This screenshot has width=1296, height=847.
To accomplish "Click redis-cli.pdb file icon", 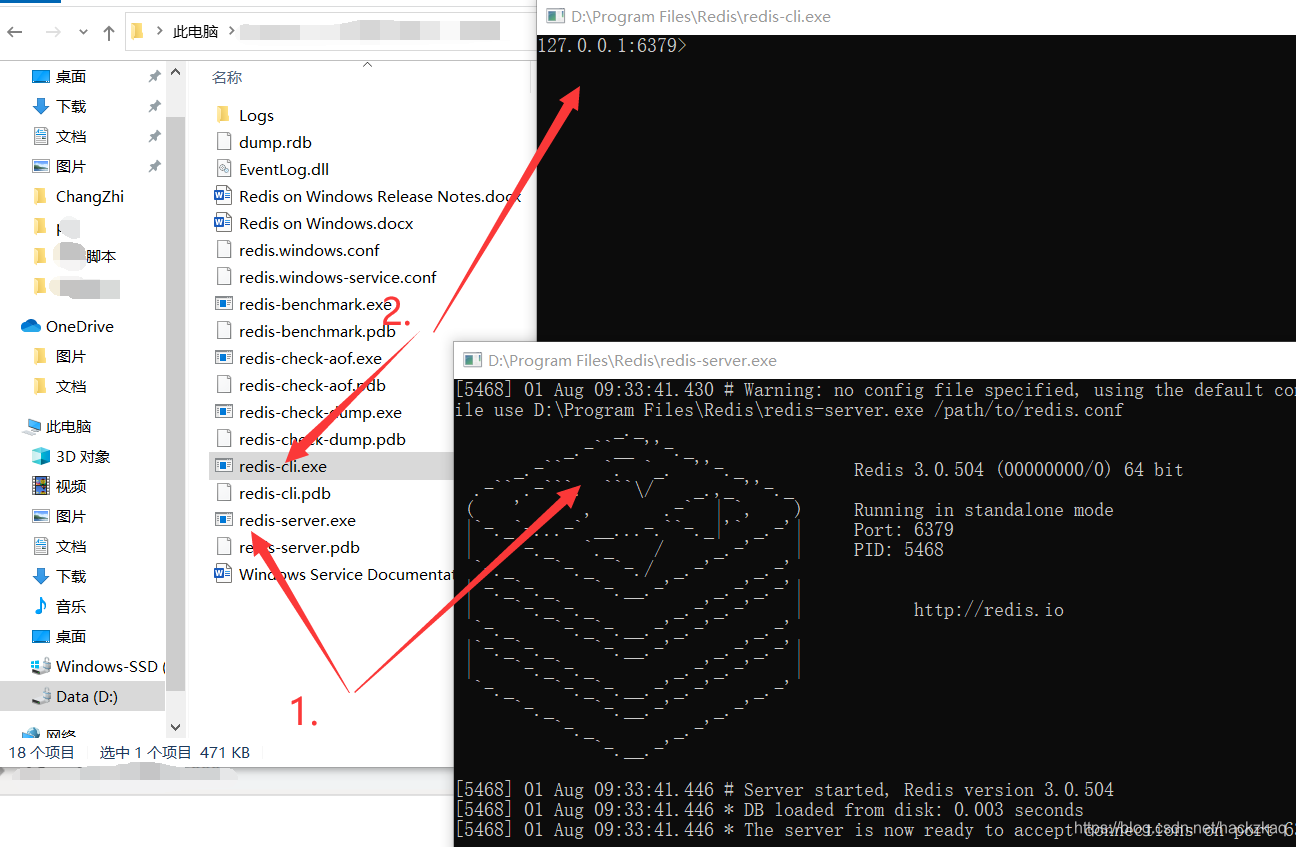I will [x=224, y=493].
